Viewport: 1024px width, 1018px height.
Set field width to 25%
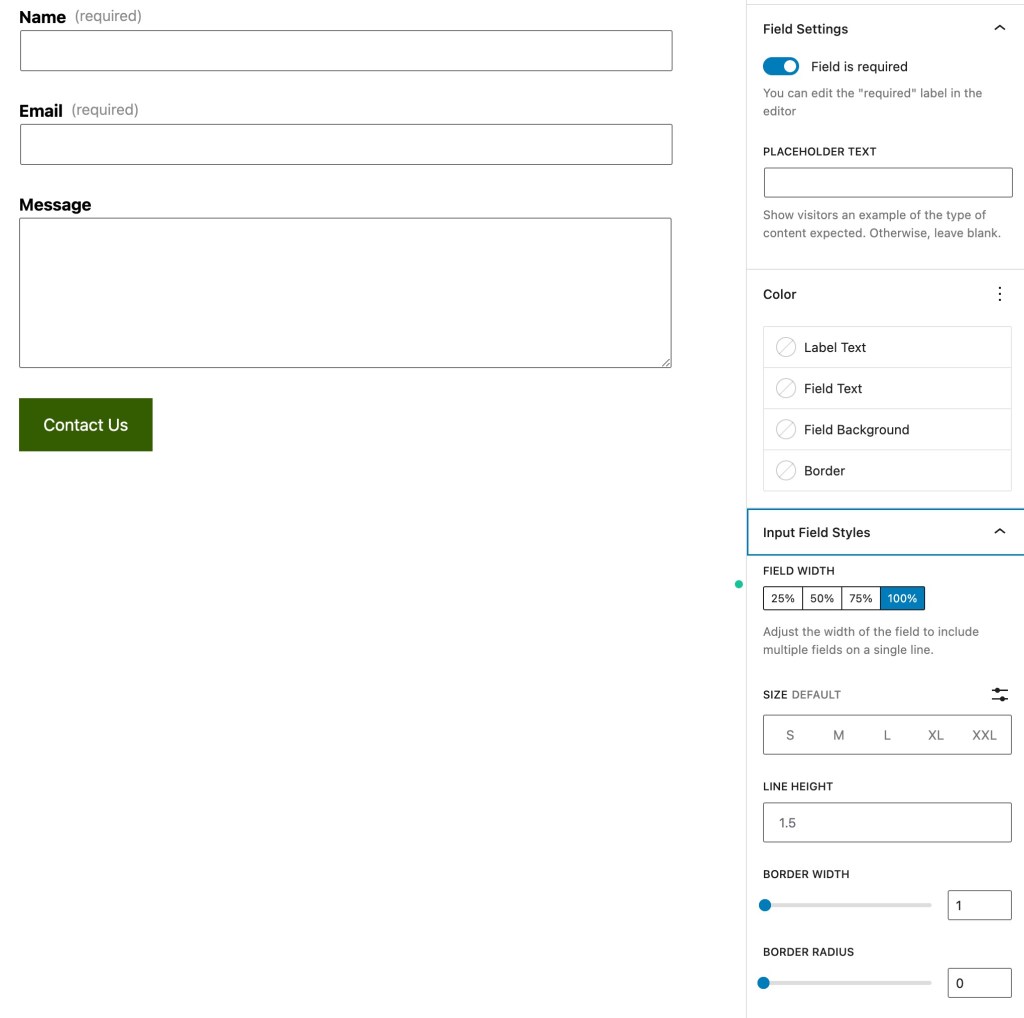point(783,598)
